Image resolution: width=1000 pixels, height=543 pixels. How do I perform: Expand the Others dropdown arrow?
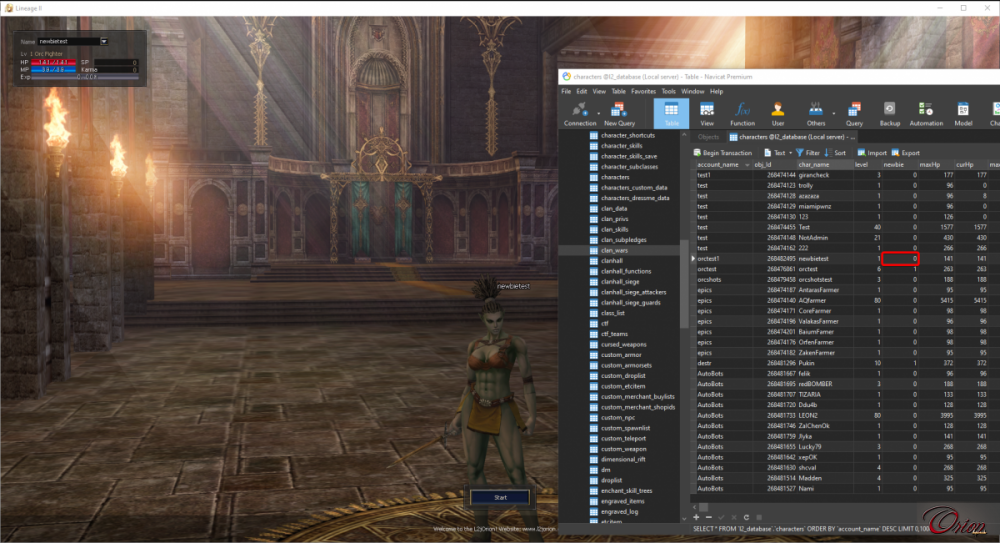point(834,114)
